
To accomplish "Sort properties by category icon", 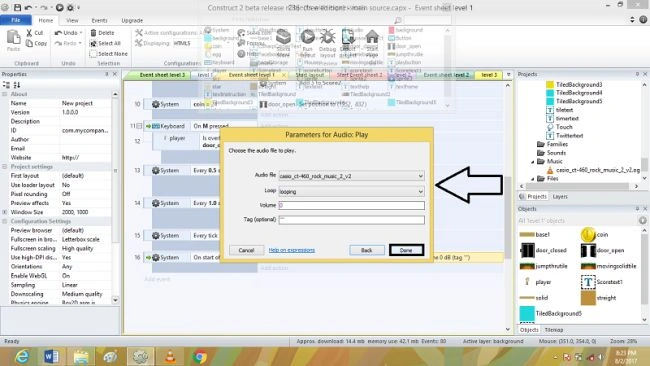I will (6, 85).
